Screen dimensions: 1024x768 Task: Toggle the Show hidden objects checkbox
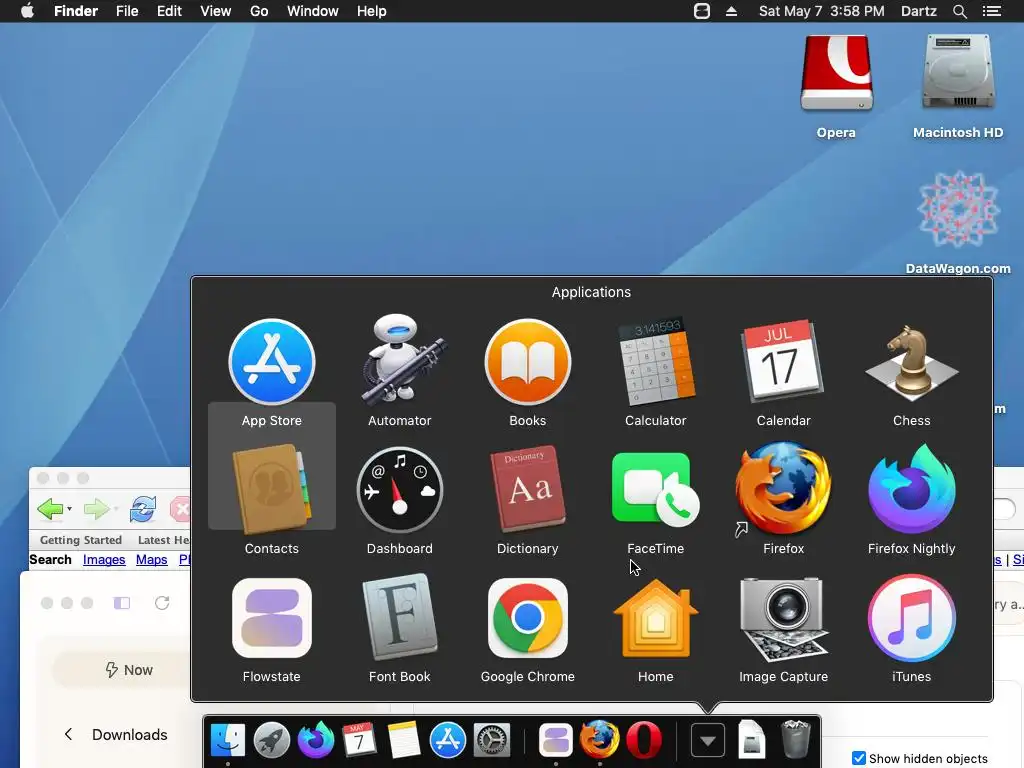click(859, 758)
